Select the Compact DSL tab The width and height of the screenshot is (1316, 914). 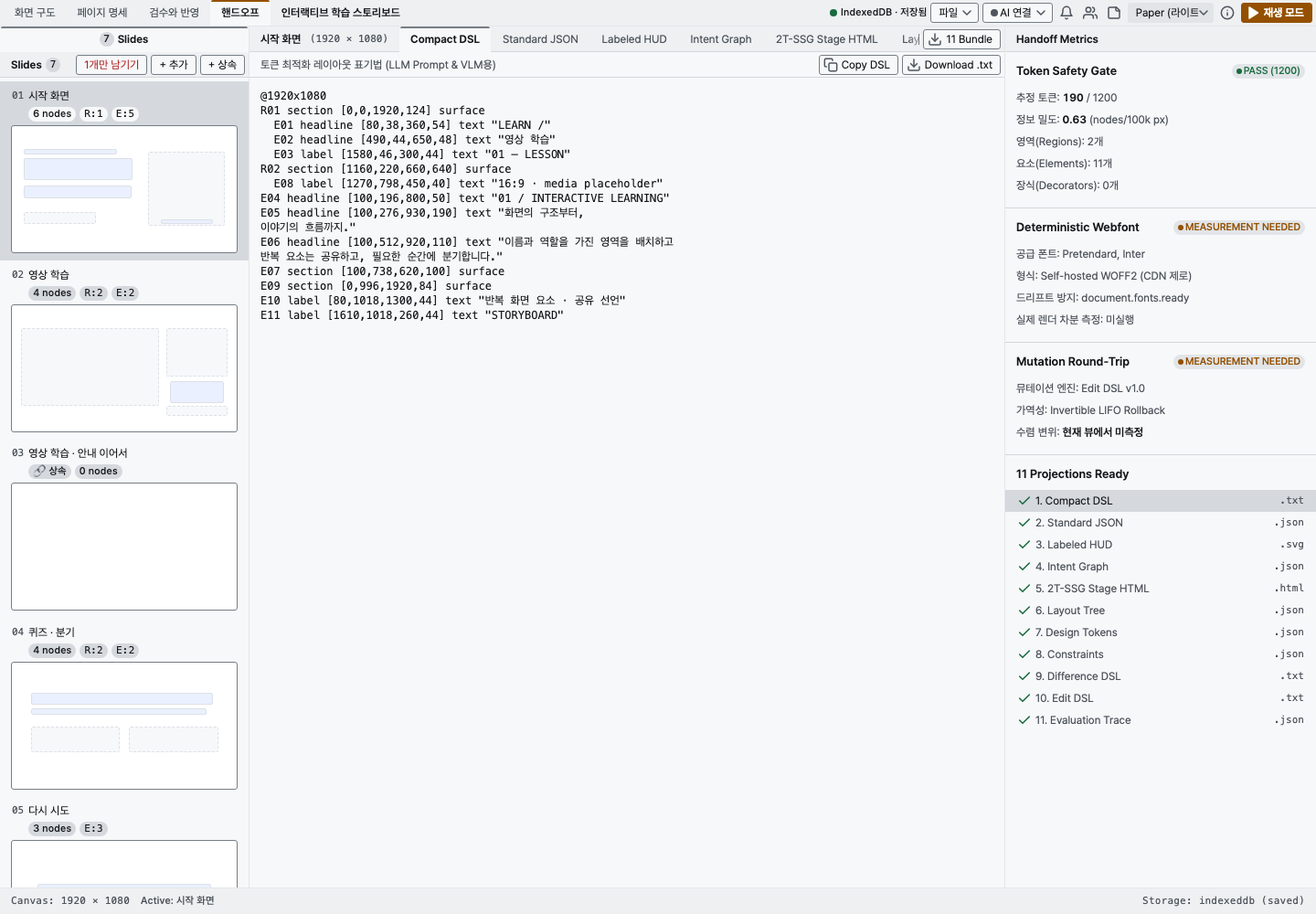pos(445,39)
